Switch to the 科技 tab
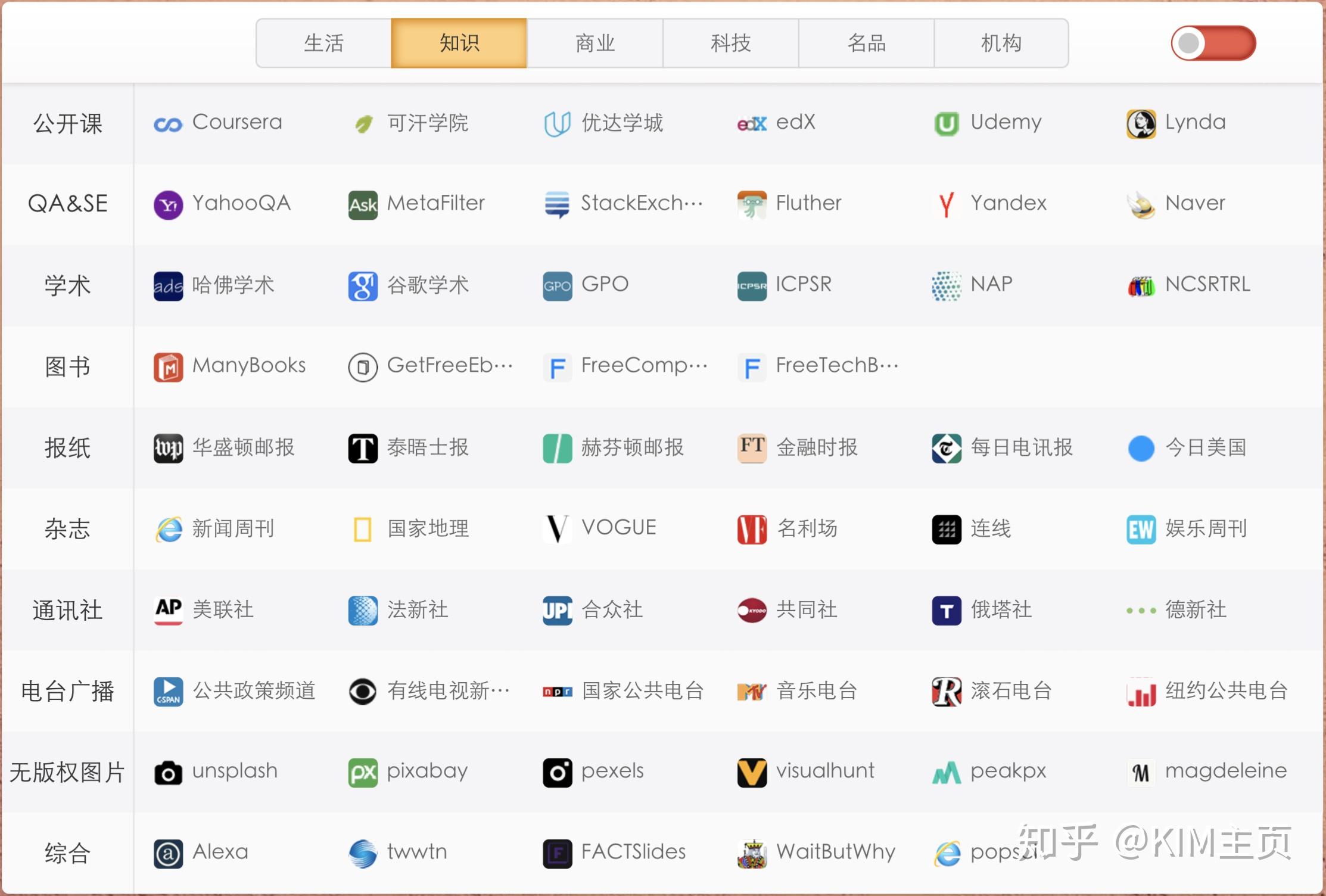Image resolution: width=1326 pixels, height=896 pixels. [730, 43]
